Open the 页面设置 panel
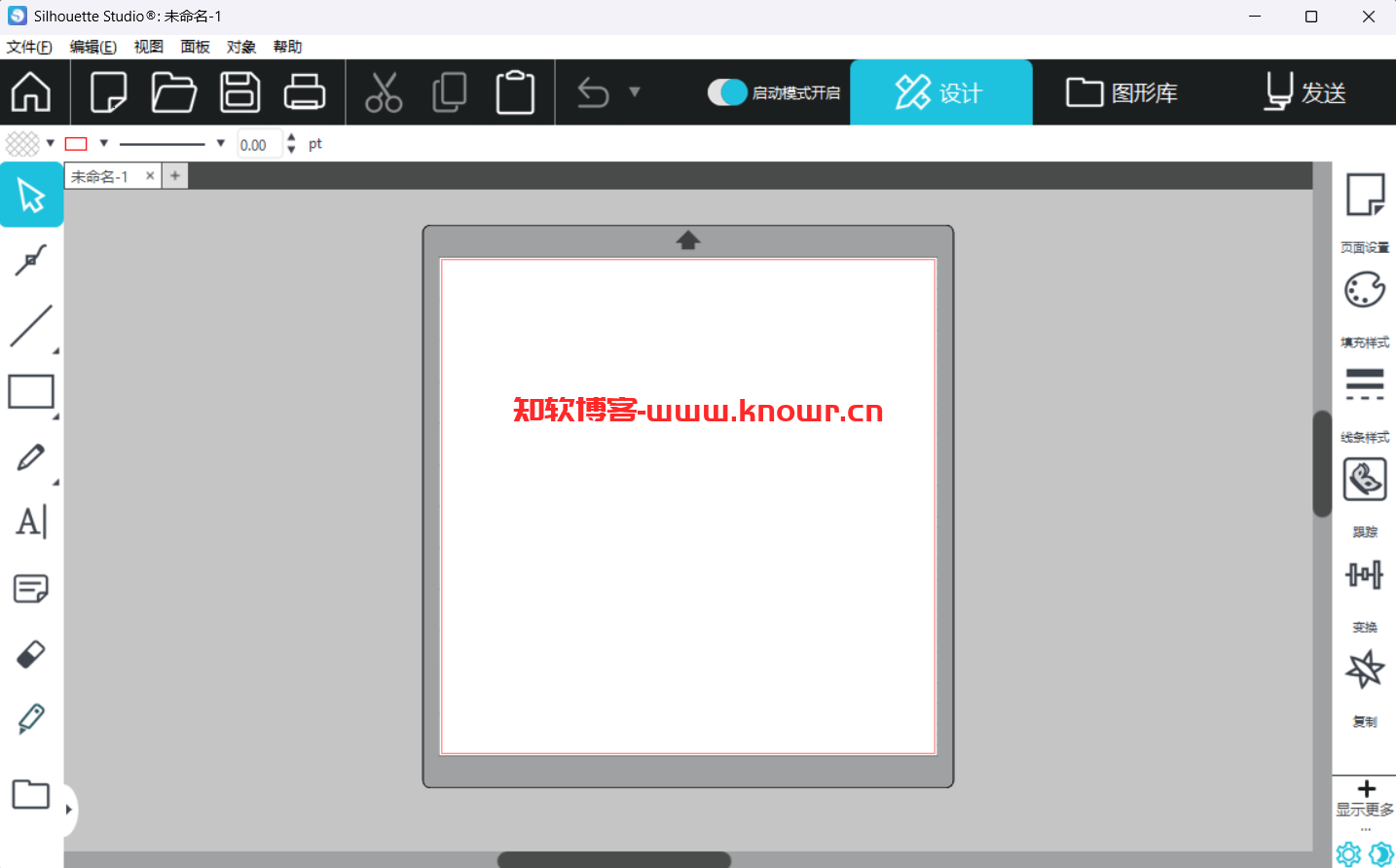 (1365, 212)
